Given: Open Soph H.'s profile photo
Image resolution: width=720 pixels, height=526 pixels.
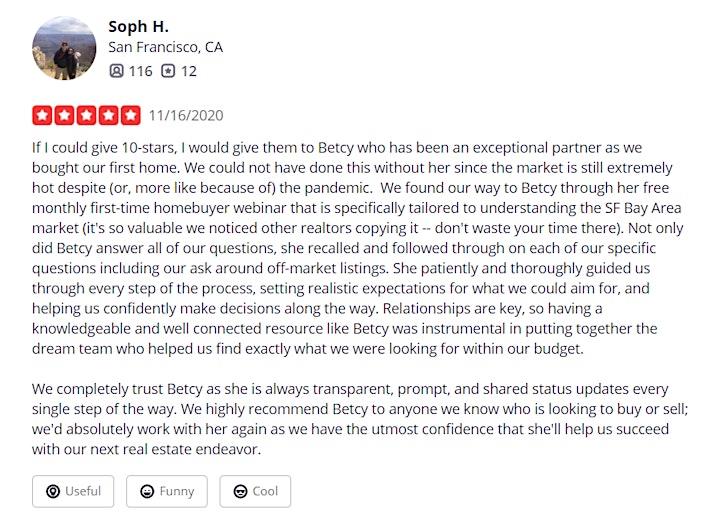Looking at the screenshot, I should [x=64, y=48].
